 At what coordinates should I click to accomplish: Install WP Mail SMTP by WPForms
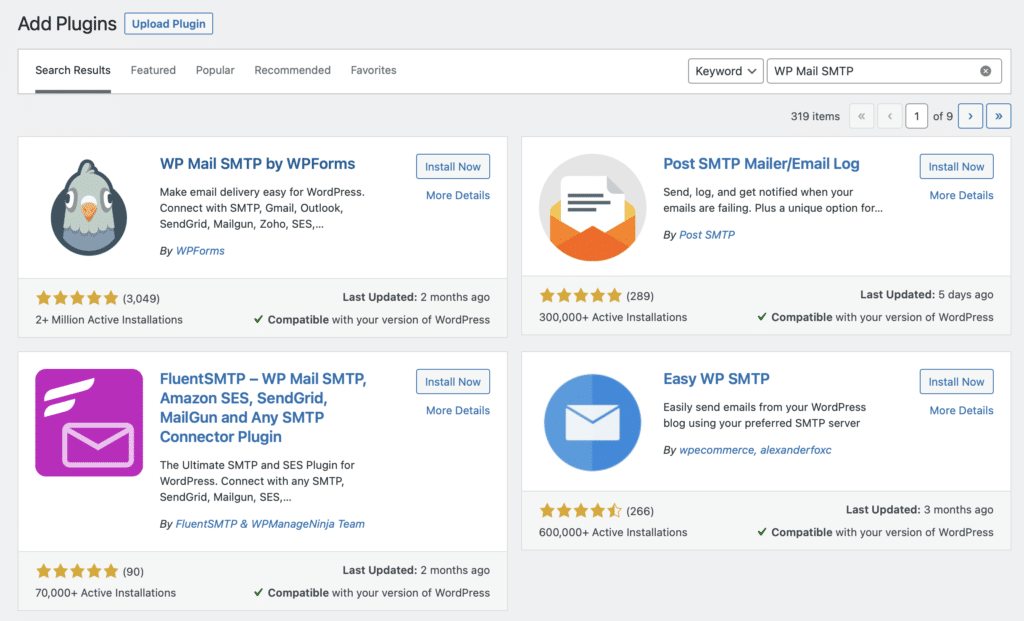pos(453,167)
